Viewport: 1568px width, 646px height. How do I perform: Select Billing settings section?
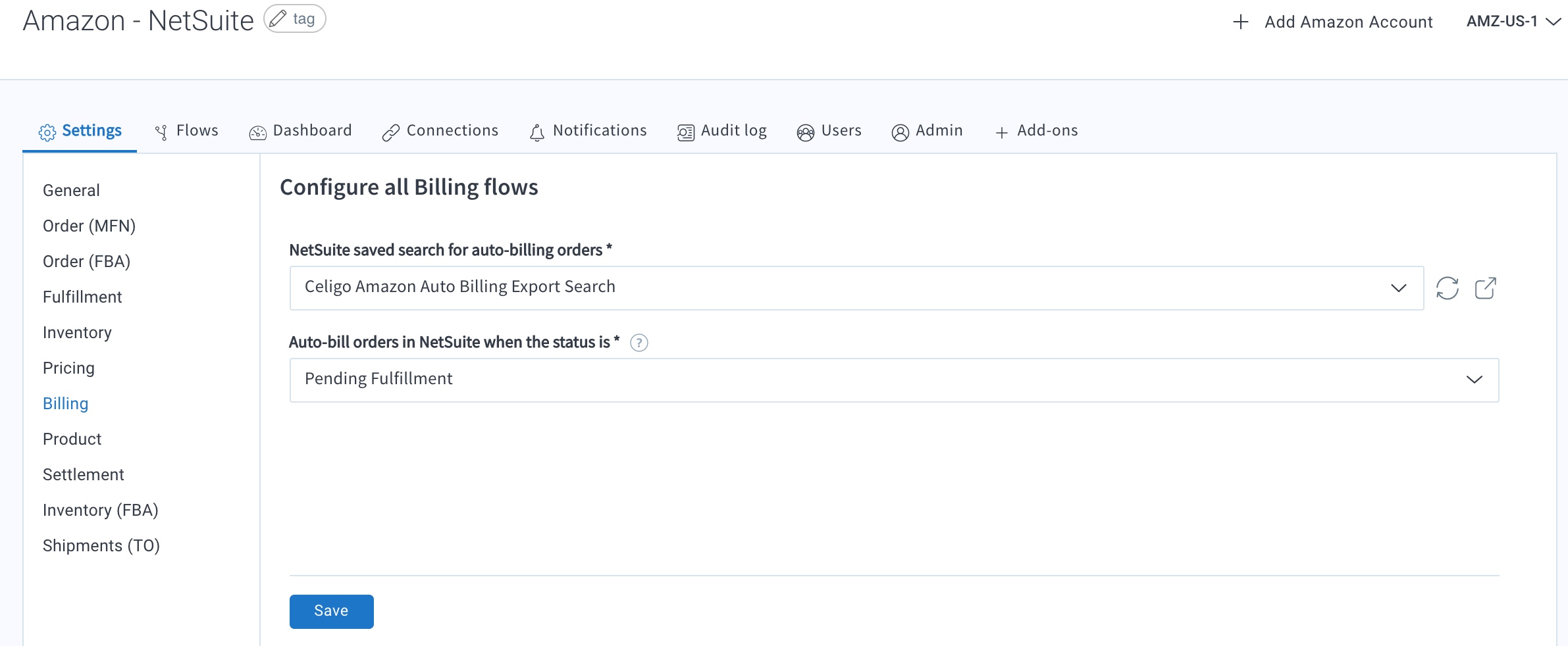coord(65,403)
